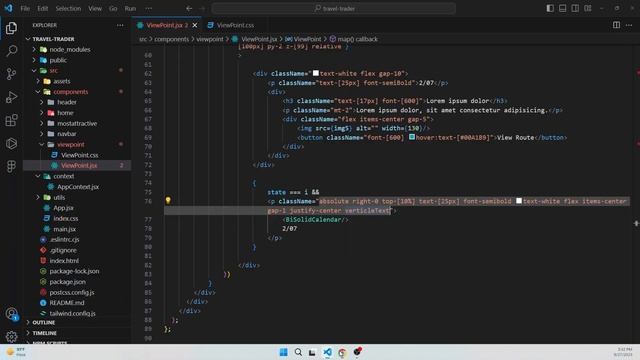The height and width of the screenshot is (360, 640).
Task: Open Manage settings gear
Action: tap(11, 336)
